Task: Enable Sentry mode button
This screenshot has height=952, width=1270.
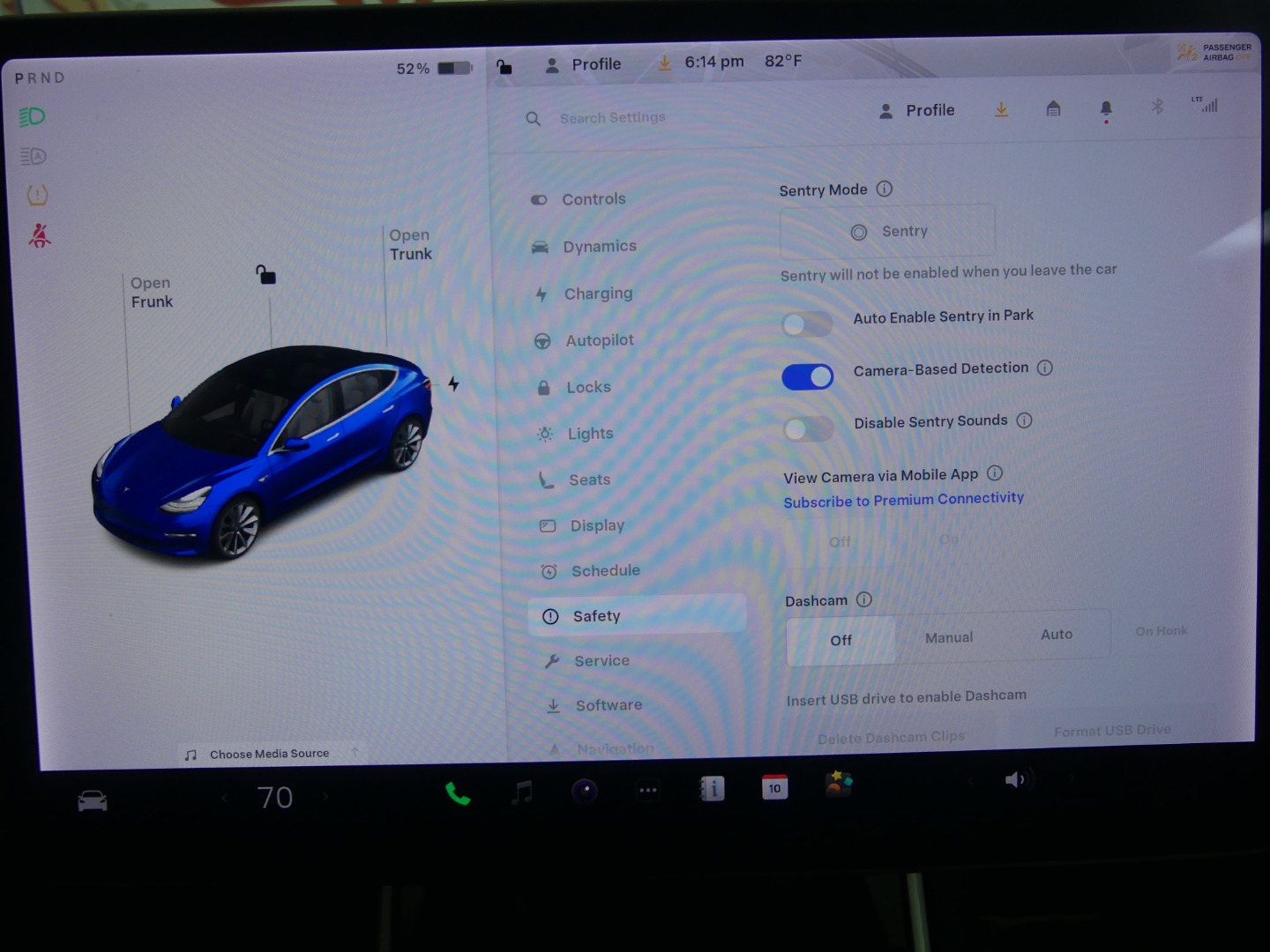Action: pyautogui.click(x=887, y=231)
